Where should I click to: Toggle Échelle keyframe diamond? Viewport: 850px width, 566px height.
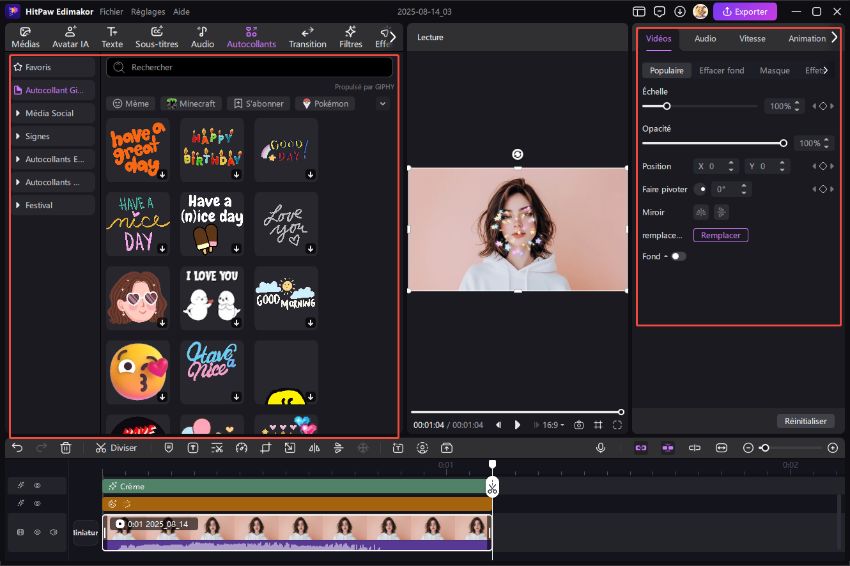[823, 106]
